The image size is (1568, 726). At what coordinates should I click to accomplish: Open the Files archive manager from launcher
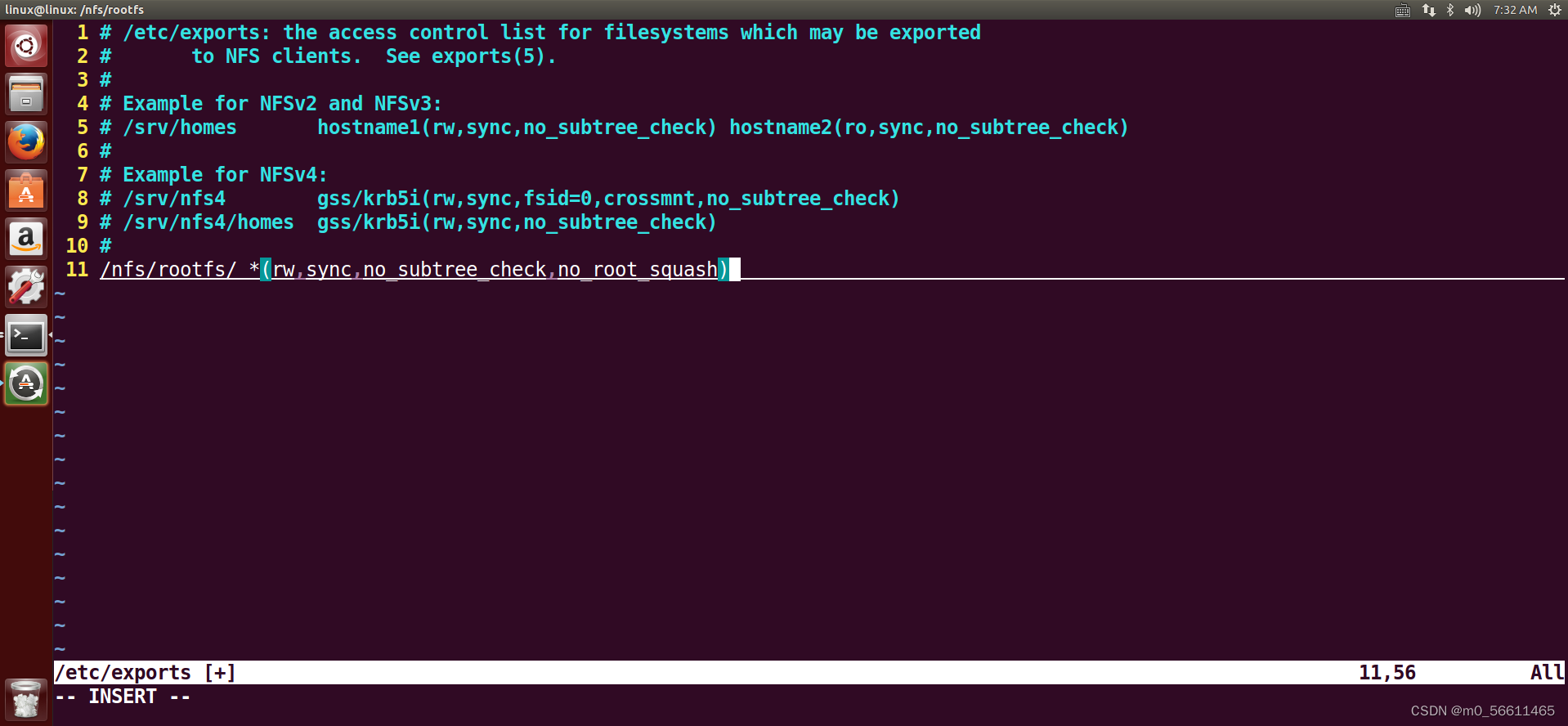pyautogui.click(x=25, y=93)
